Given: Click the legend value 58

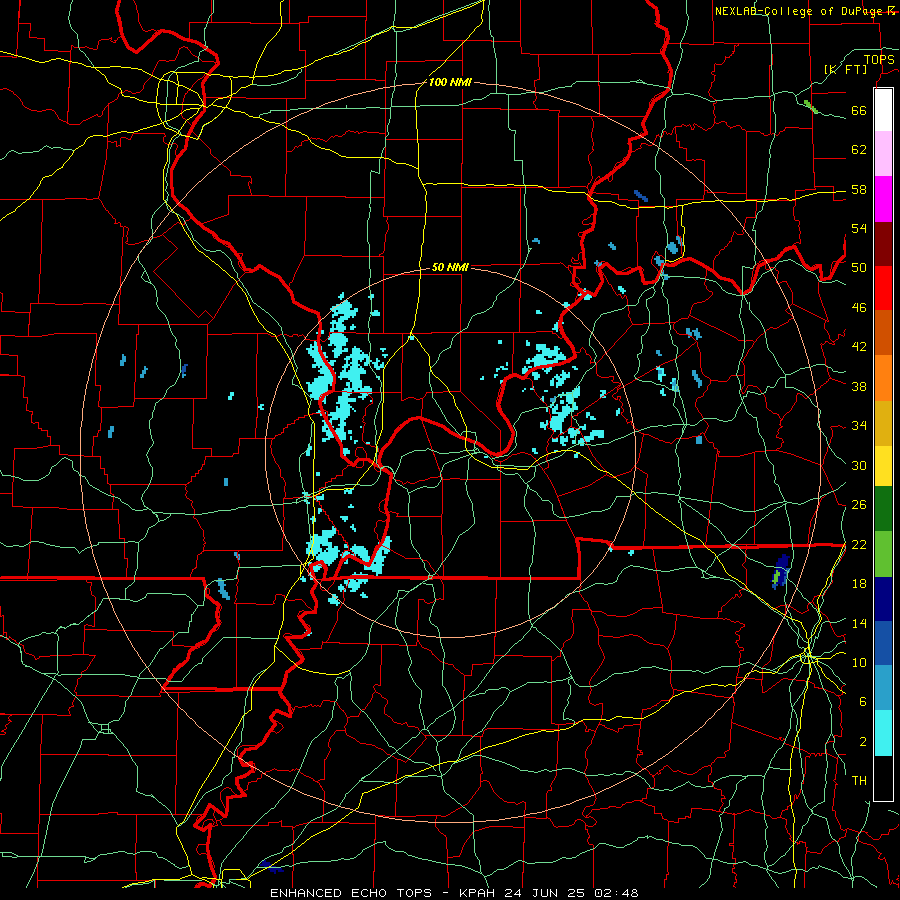Looking at the screenshot, I should [x=859, y=189].
